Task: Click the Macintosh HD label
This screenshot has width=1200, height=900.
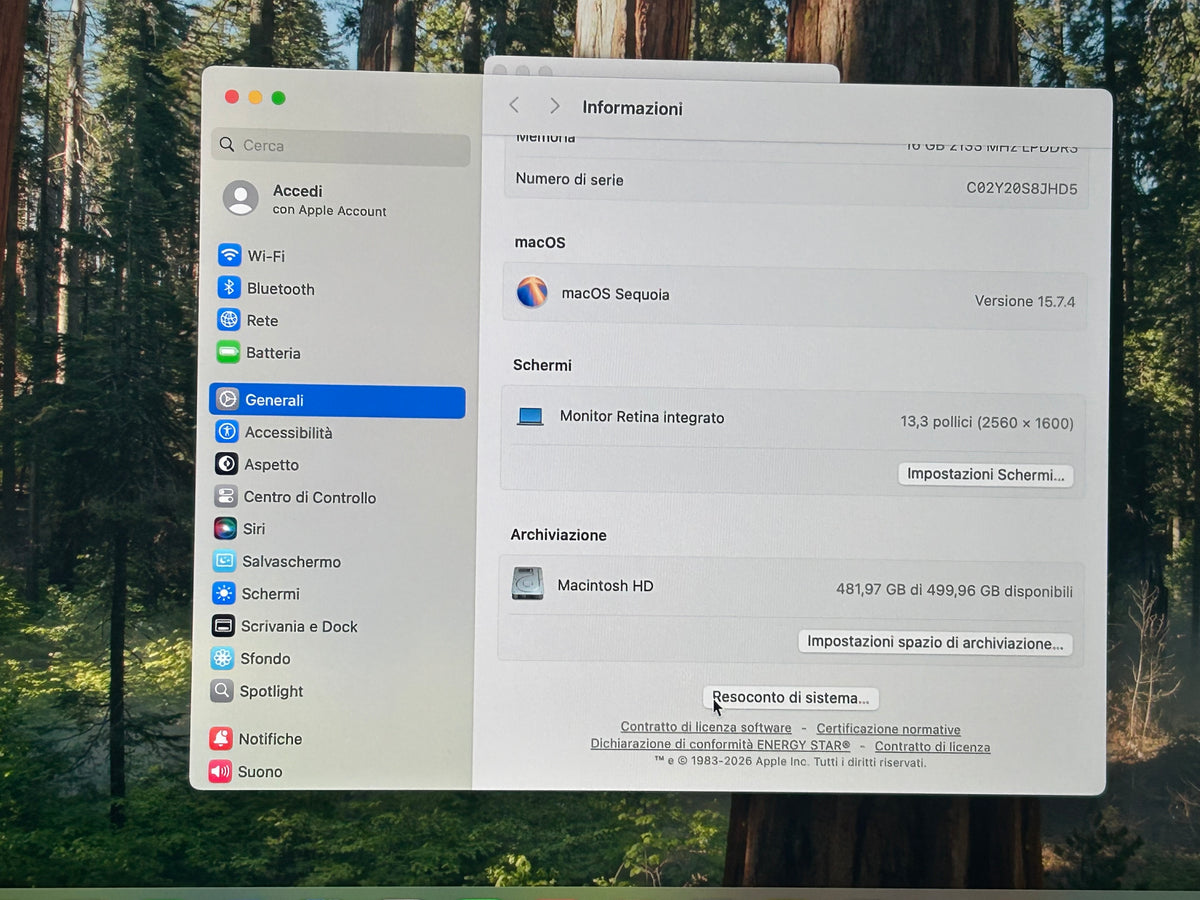Action: pos(605,586)
